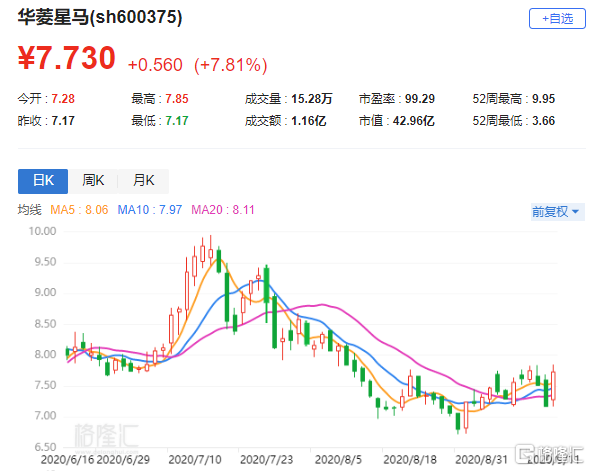Click the lowest green candlestick near 2020/8/31
The width and height of the screenshot is (590, 471).
(458, 421)
